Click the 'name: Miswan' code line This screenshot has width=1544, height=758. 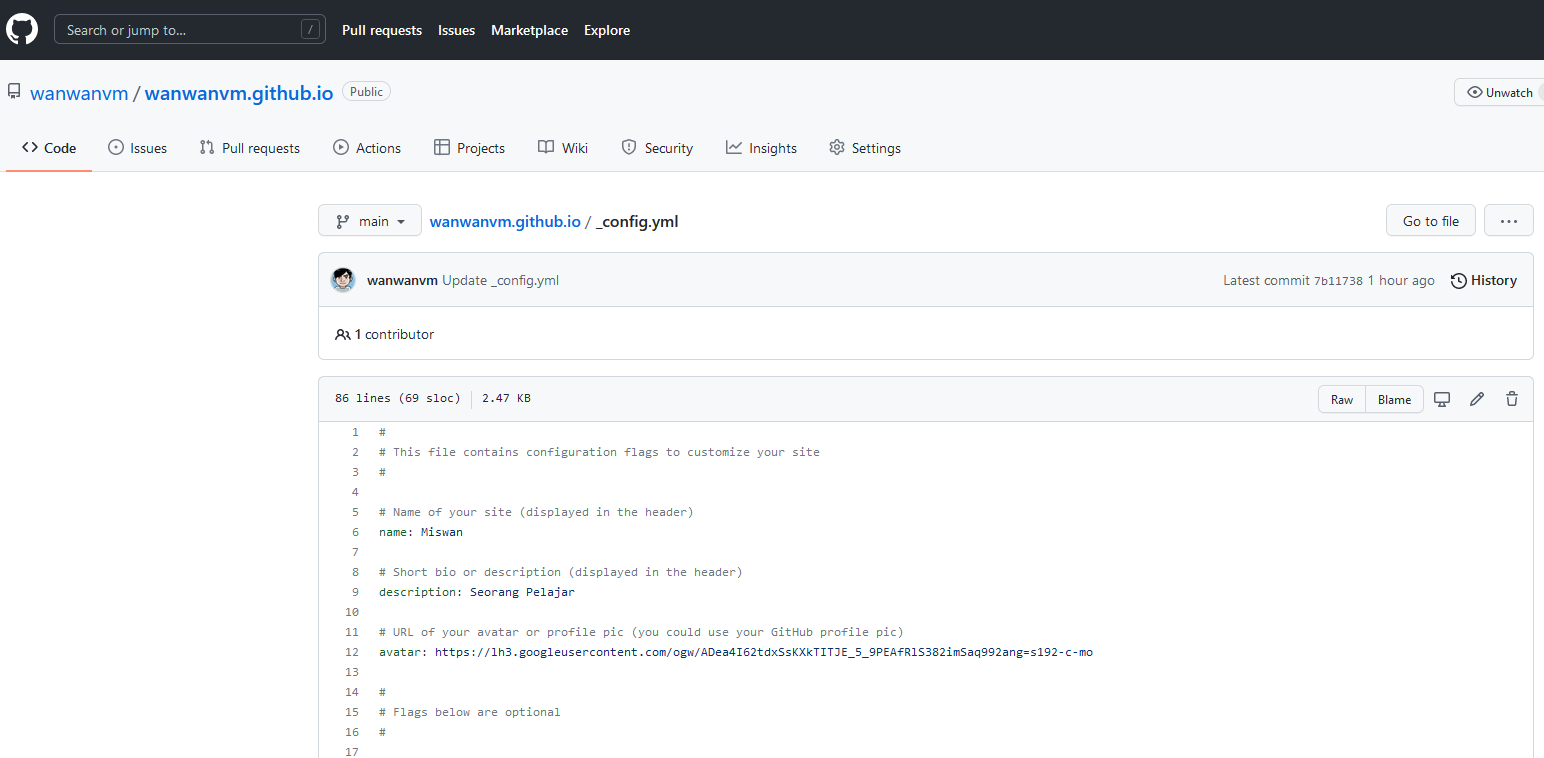pos(421,532)
